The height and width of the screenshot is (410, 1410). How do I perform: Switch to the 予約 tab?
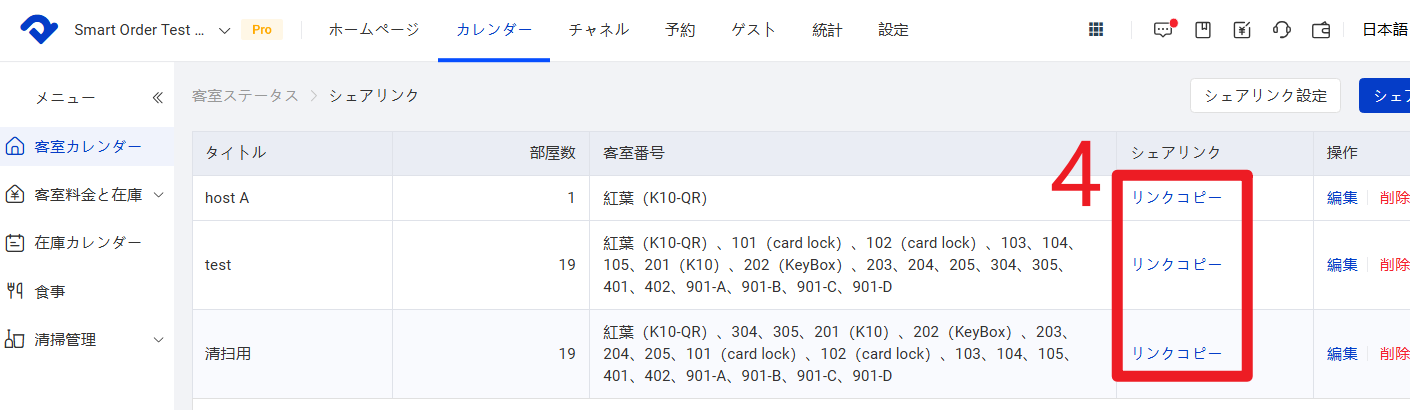680,30
